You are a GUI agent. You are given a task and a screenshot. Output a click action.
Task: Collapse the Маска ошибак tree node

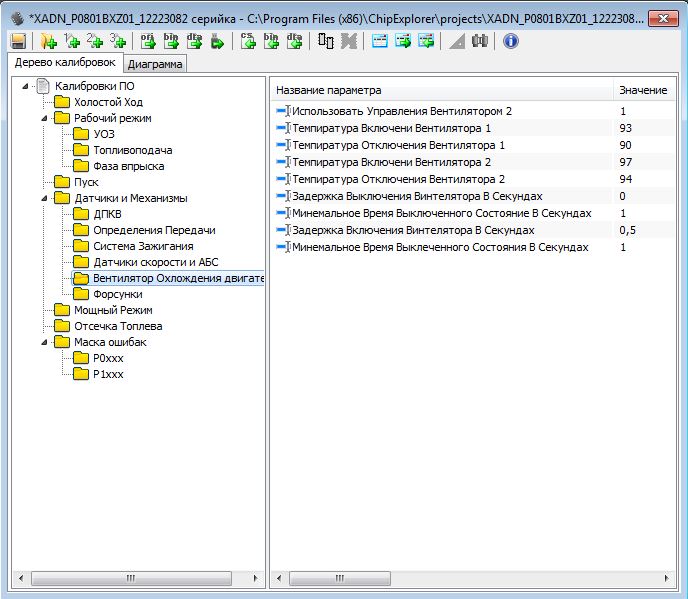click(x=46, y=342)
